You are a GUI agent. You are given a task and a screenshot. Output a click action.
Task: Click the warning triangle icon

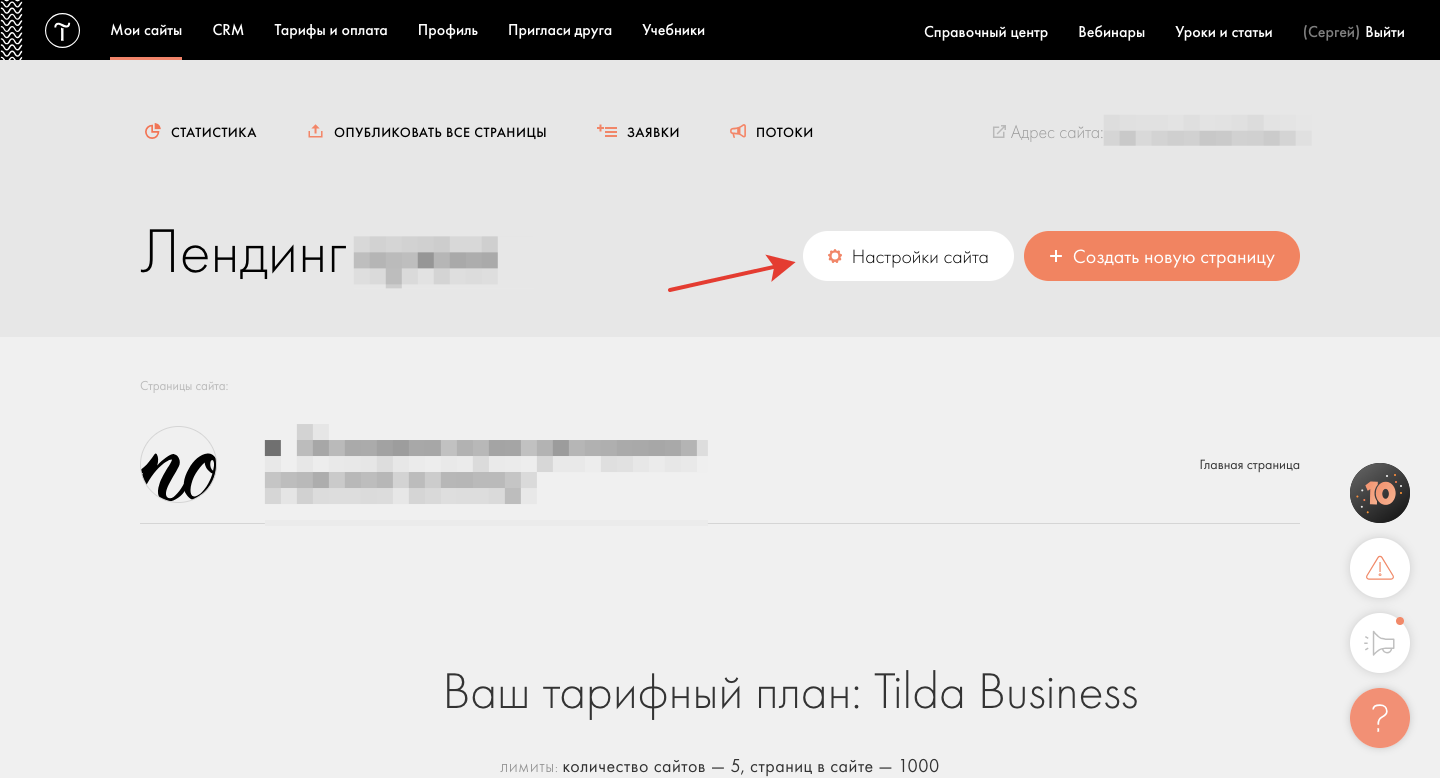[x=1380, y=568]
